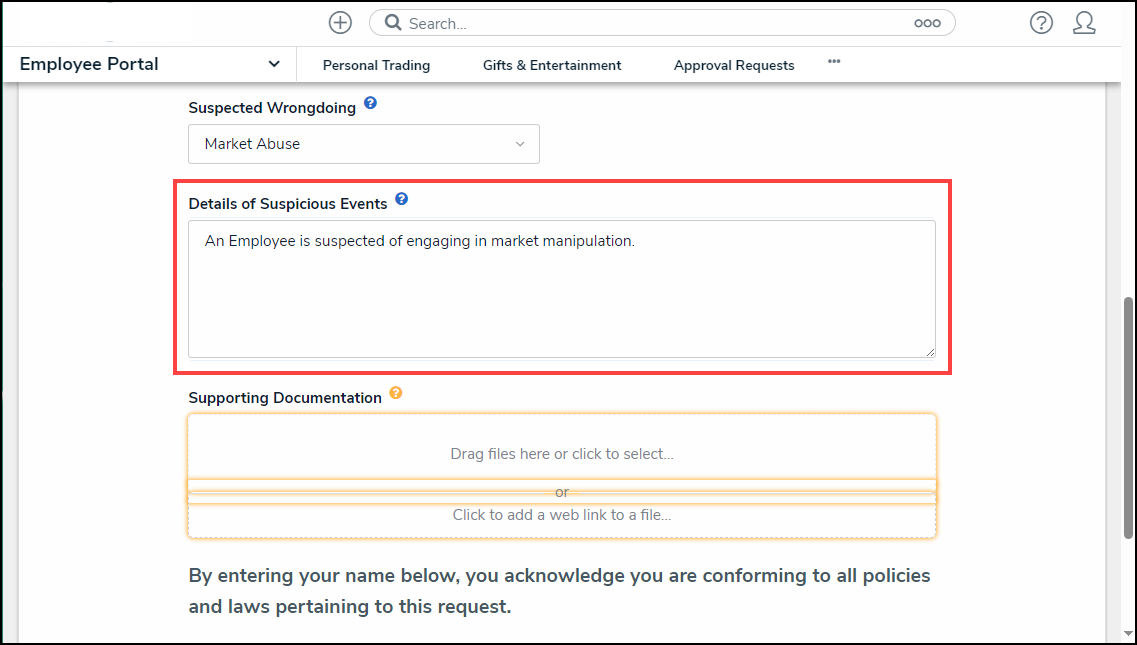Go to Gifts & Entertainment tab
1137x645 pixels.
(x=552, y=65)
